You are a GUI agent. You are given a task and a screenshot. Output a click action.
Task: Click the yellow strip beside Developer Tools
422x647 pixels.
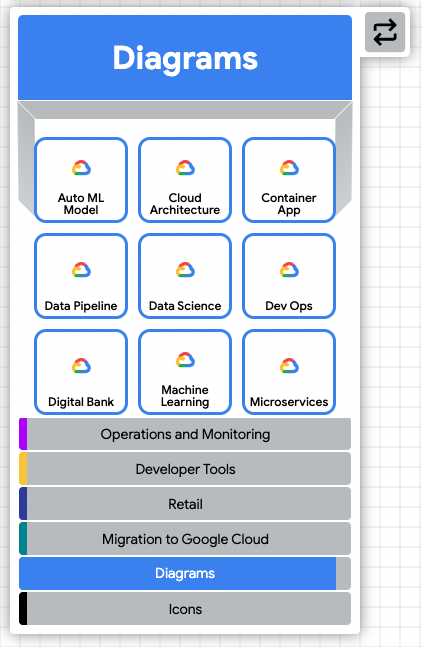[x=23, y=469]
